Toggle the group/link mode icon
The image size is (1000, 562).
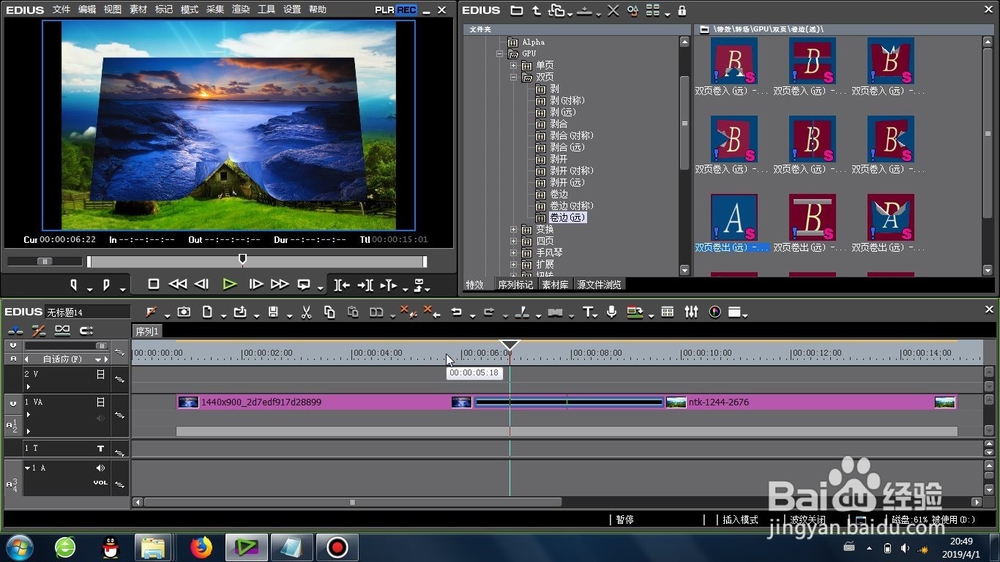coord(62,330)
